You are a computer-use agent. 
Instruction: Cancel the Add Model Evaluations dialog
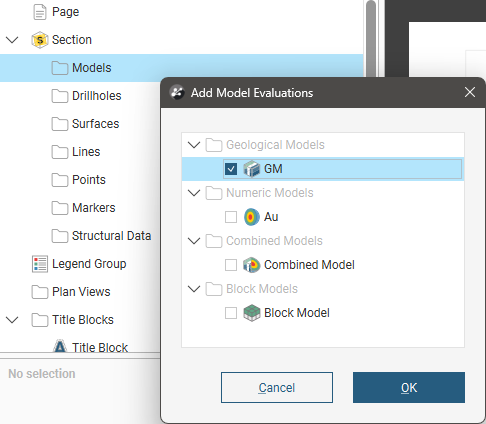(x=277, y=387)
